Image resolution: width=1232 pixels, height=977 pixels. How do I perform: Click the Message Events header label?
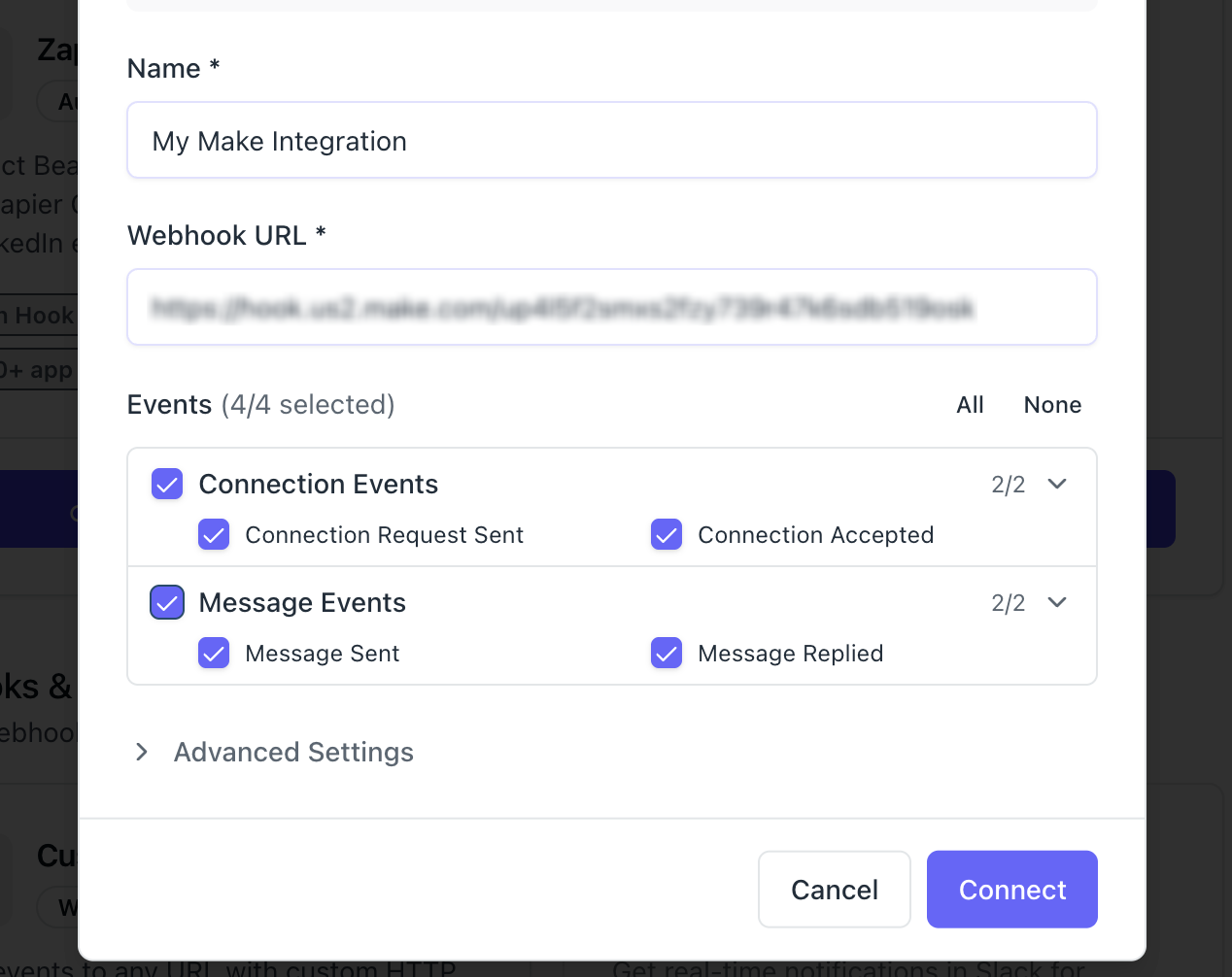click(302, 602)
